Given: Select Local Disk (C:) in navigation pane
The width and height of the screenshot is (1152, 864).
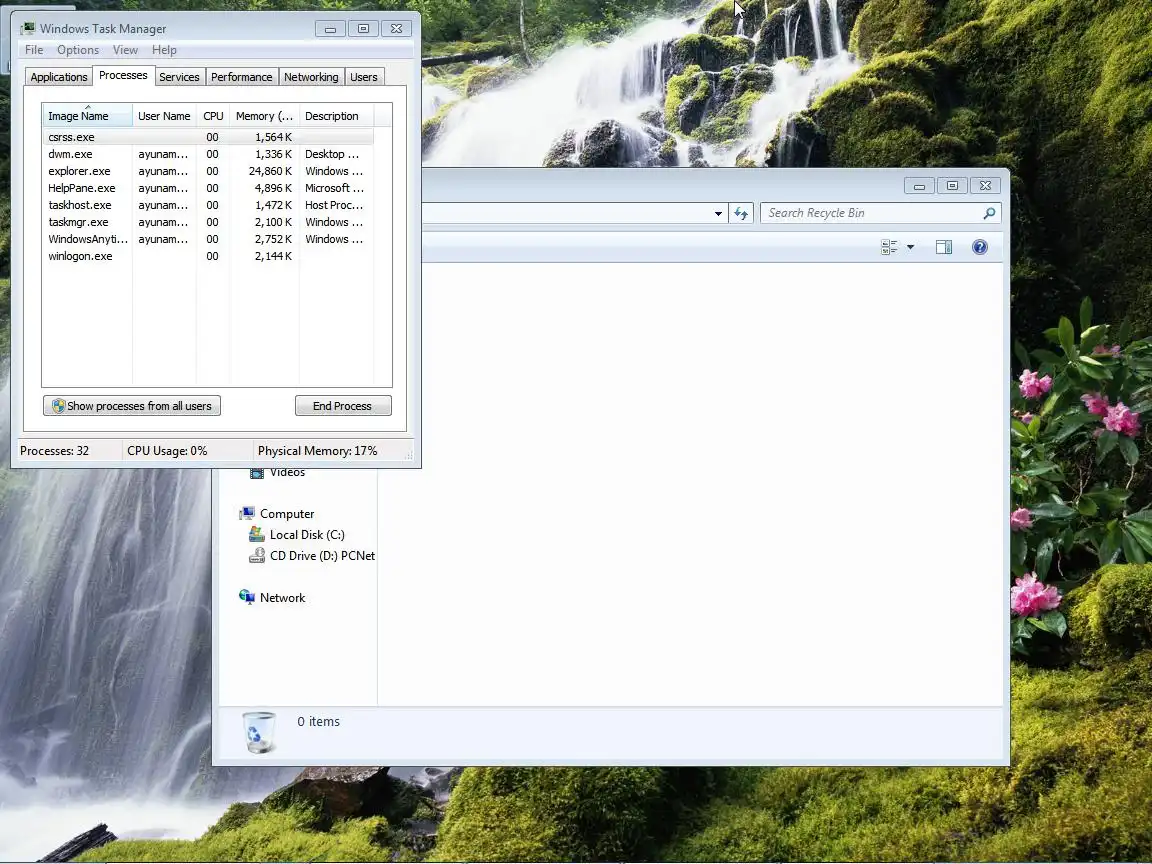Looking at the screenshot, I should 307,535.
